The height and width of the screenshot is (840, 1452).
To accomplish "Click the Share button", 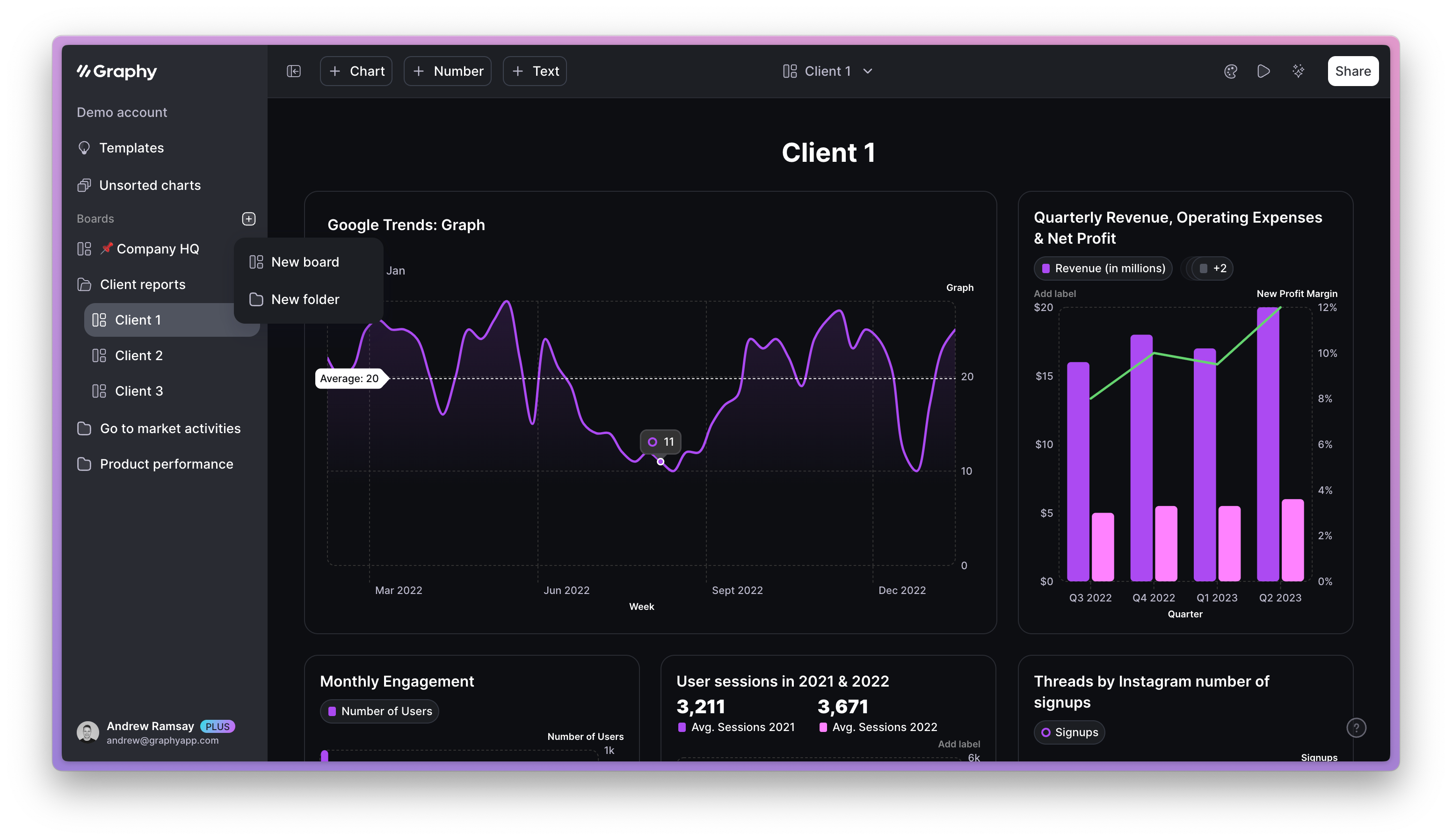I will (1352, 71).
